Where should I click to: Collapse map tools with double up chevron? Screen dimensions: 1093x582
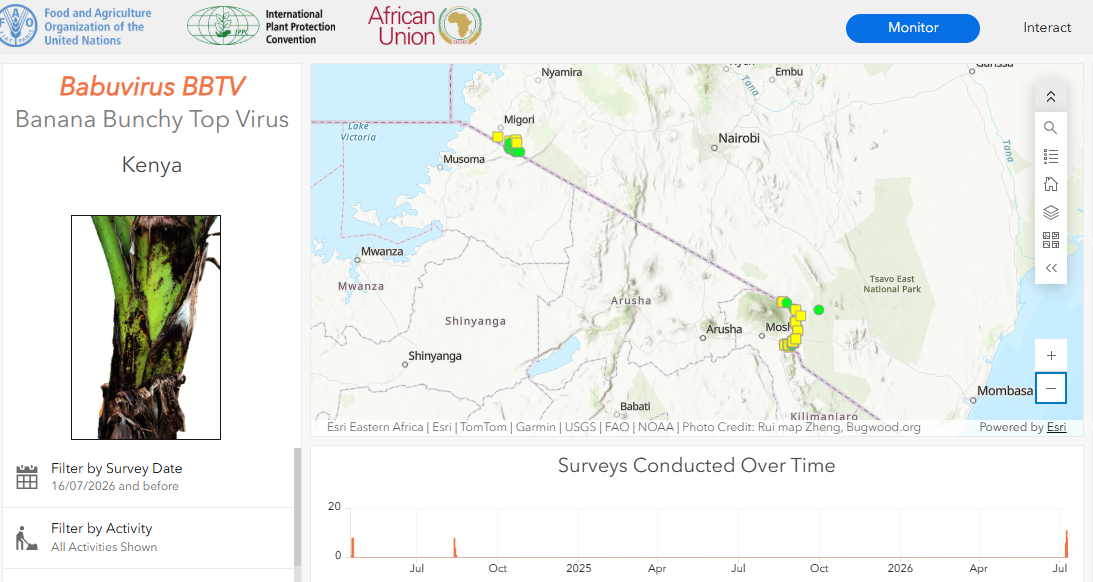[x=1050, y=97]
